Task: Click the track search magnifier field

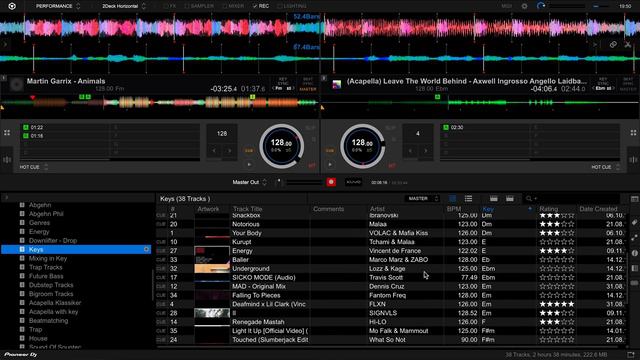Action: point(571,198)
